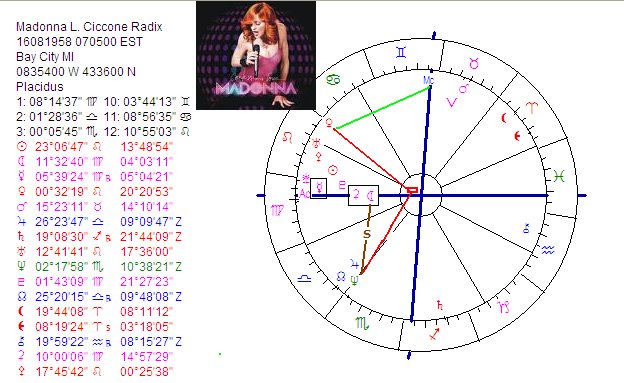The width and height of the screenshot is (624, 383).
Task: Click house 12 cusp 10°55'03"
Action: point(150,132)
